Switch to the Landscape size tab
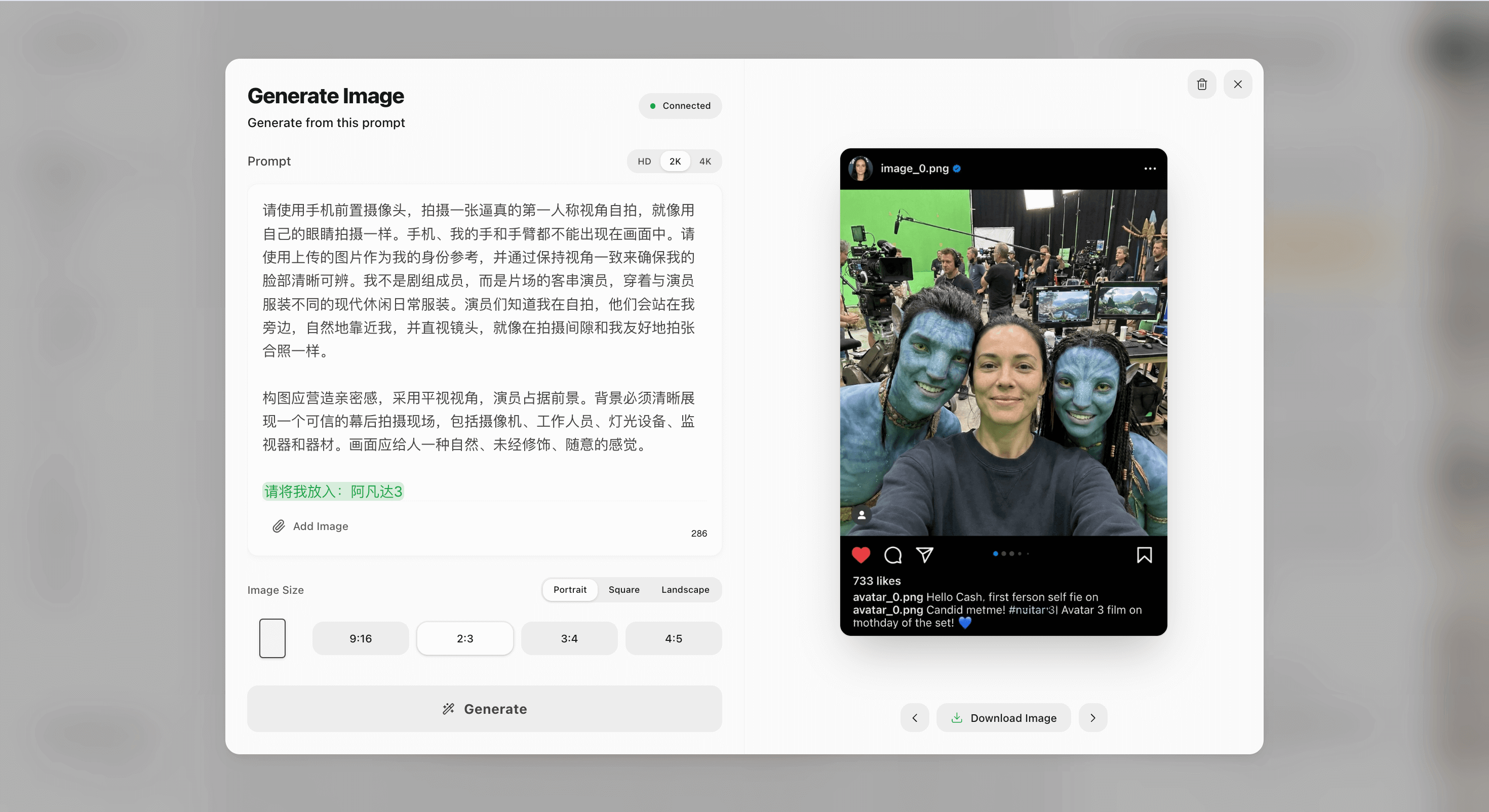Screen dimensions: 1489x812 coord(685,589)
